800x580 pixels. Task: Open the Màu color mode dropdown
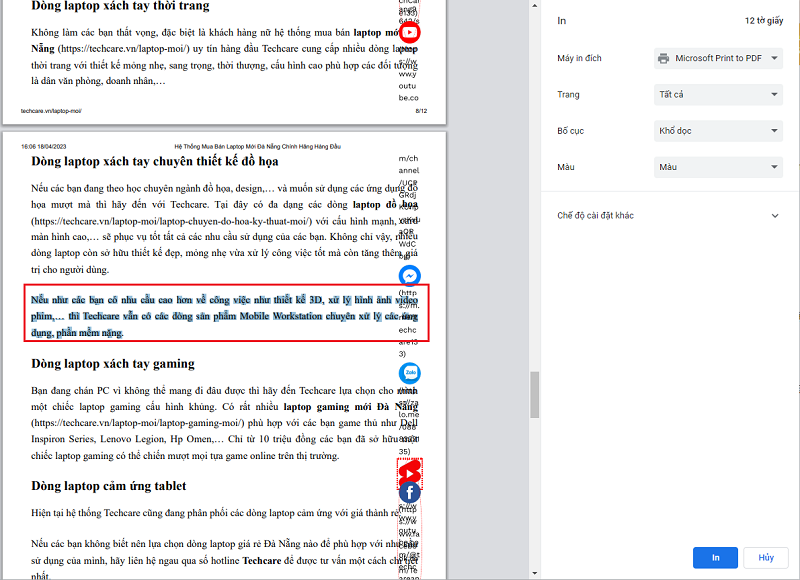click(x=716, y=166)
